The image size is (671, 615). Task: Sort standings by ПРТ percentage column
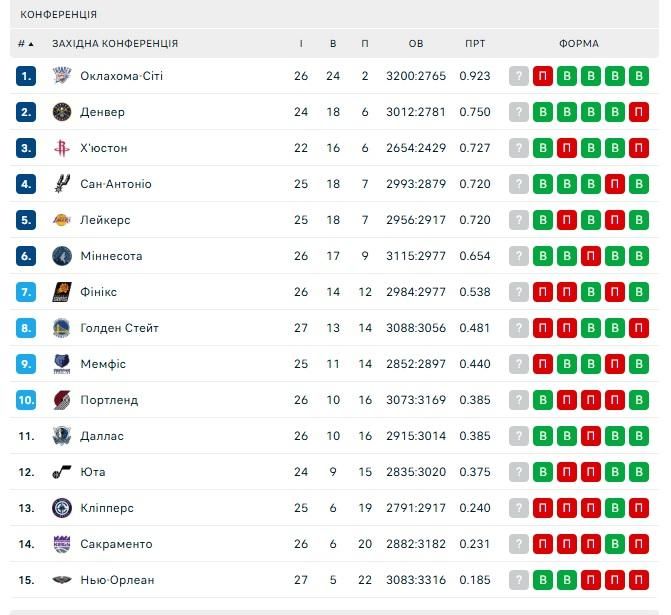tap(475, 44)
